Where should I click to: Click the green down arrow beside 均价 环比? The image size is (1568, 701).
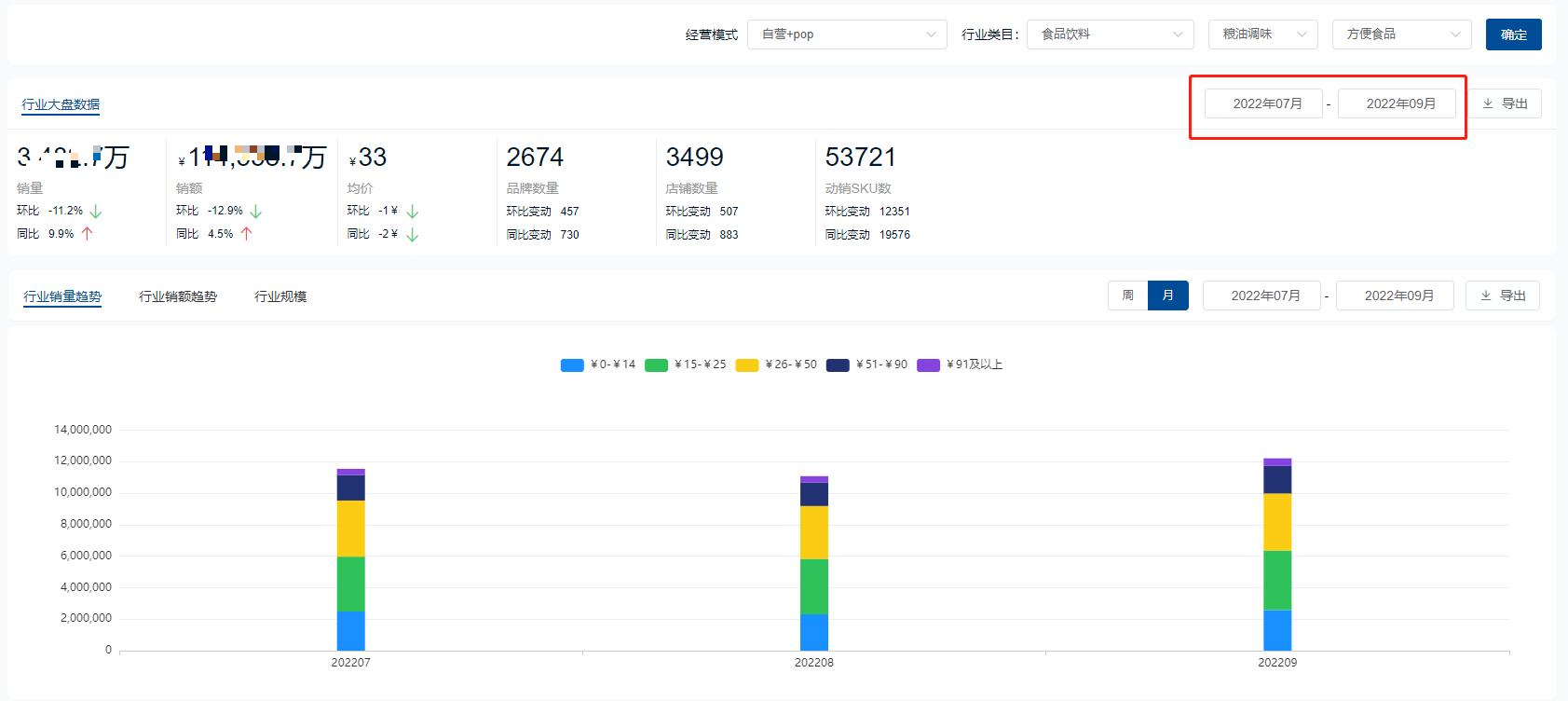[413, 212]
